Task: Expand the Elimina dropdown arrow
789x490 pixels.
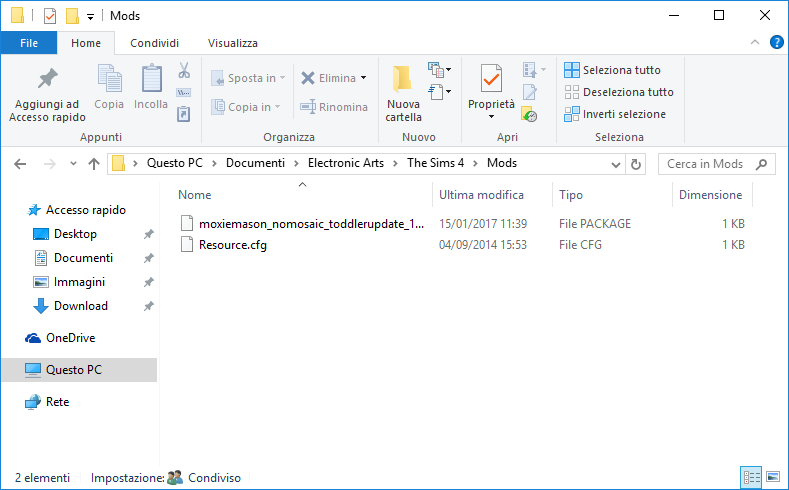Action: click(363, 78)
